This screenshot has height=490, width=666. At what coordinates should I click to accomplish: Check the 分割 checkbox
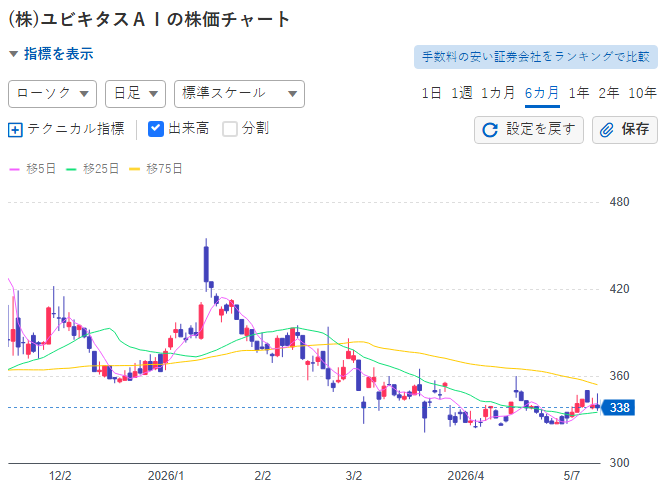(x=230, y=129)
